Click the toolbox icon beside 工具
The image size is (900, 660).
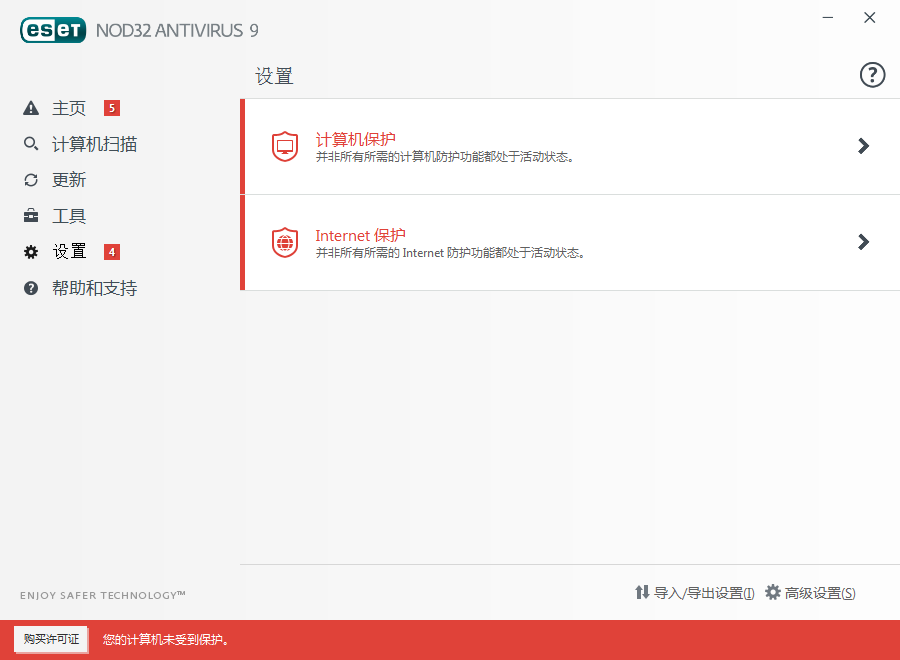pos(31,216)
